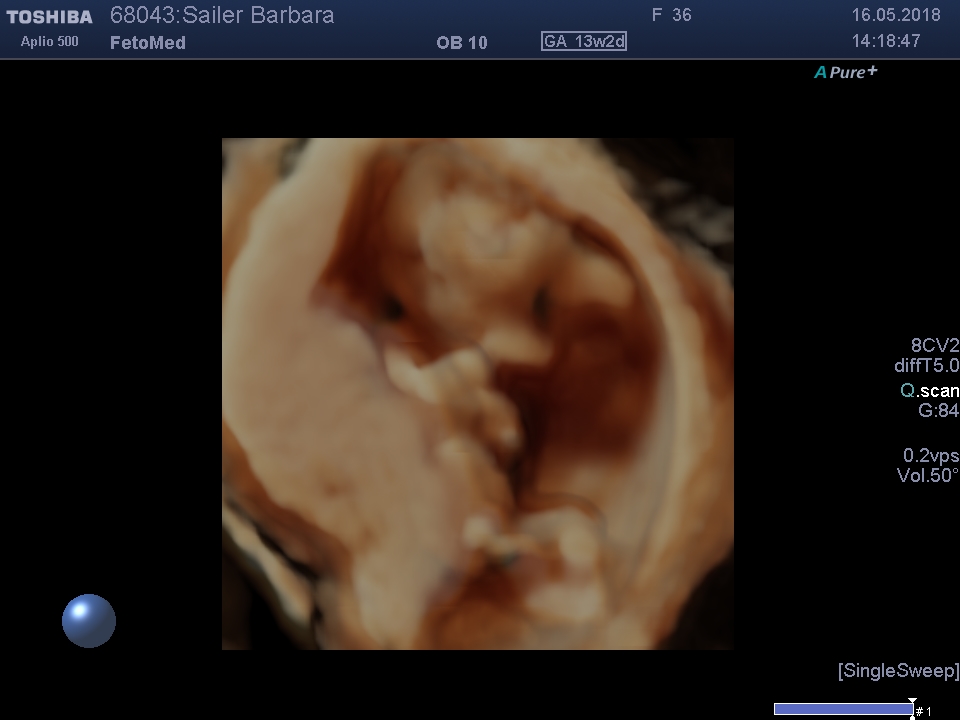Click the APure+ indicator
This screenshot has width=960, height=720.
pyautogui.click(x=845, y=72)
